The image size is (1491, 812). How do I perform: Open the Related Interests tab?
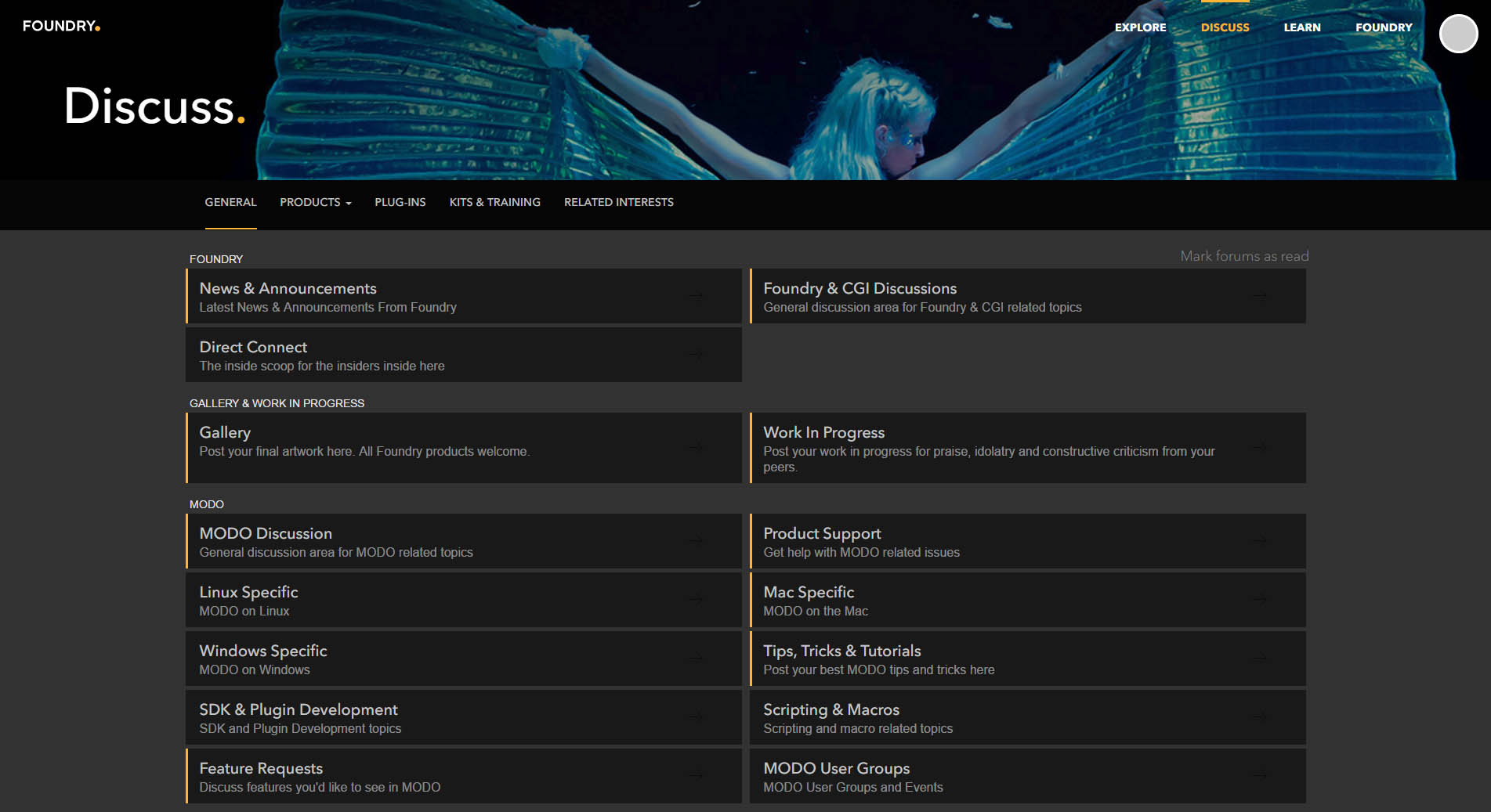point(618,202)
